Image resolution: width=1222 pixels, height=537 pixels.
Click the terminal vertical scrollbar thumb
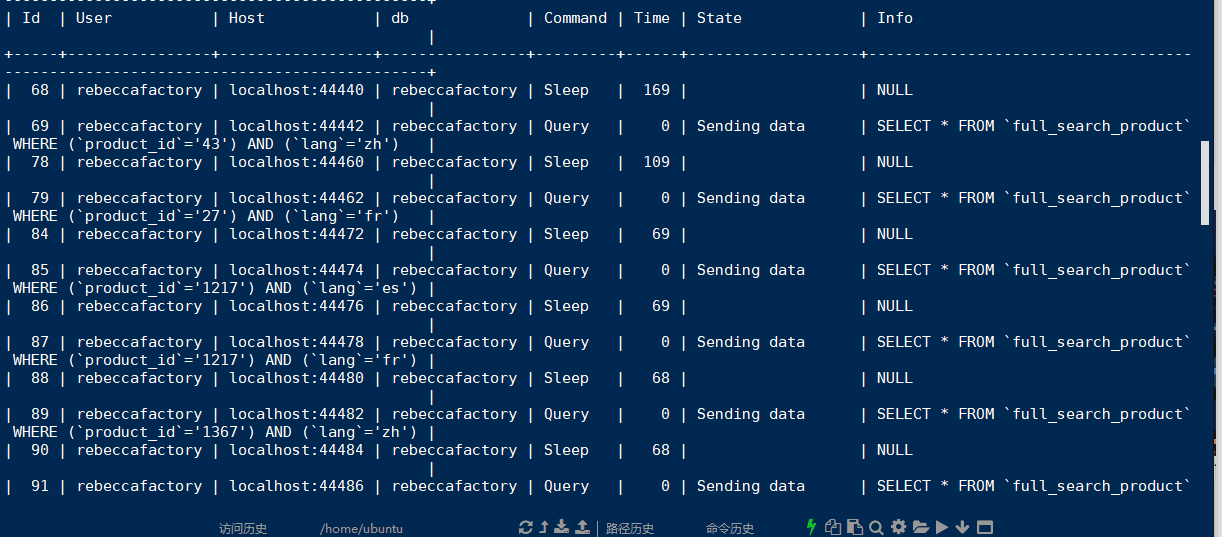(x=1205, y=184)
